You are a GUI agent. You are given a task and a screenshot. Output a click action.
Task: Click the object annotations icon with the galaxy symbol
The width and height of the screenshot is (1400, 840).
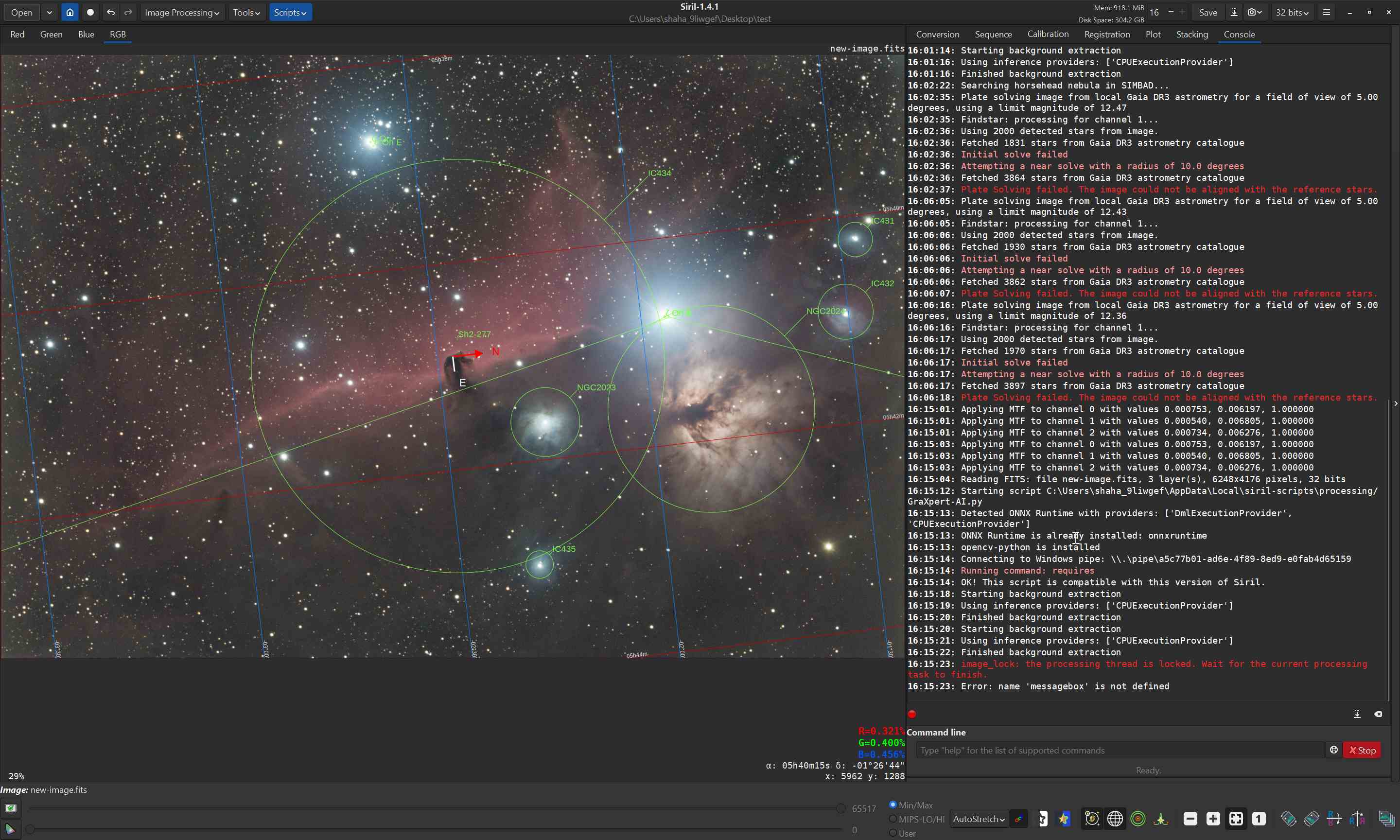(1092, 819)
